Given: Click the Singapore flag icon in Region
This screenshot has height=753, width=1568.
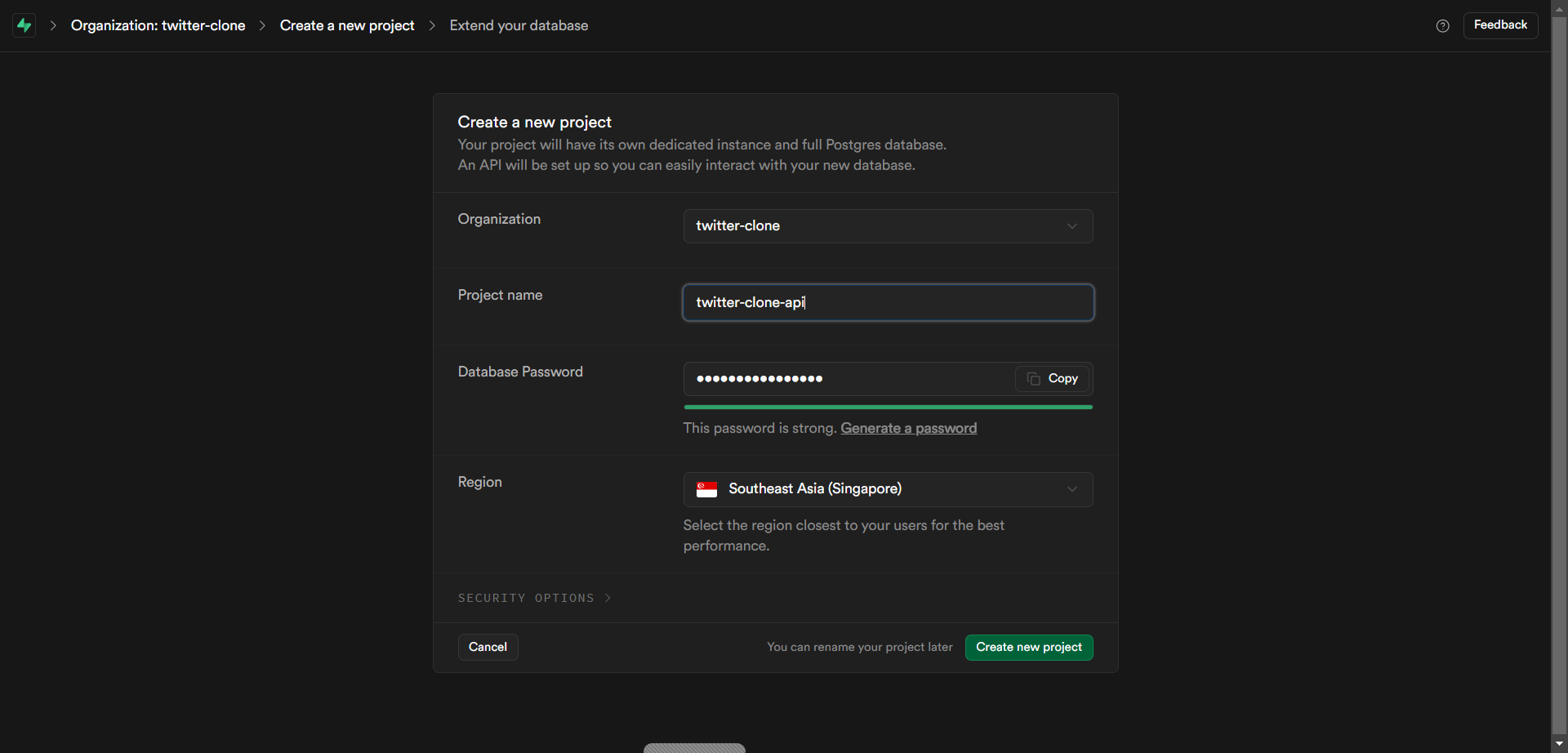Looking at the screenshot, I should [706, 489].
